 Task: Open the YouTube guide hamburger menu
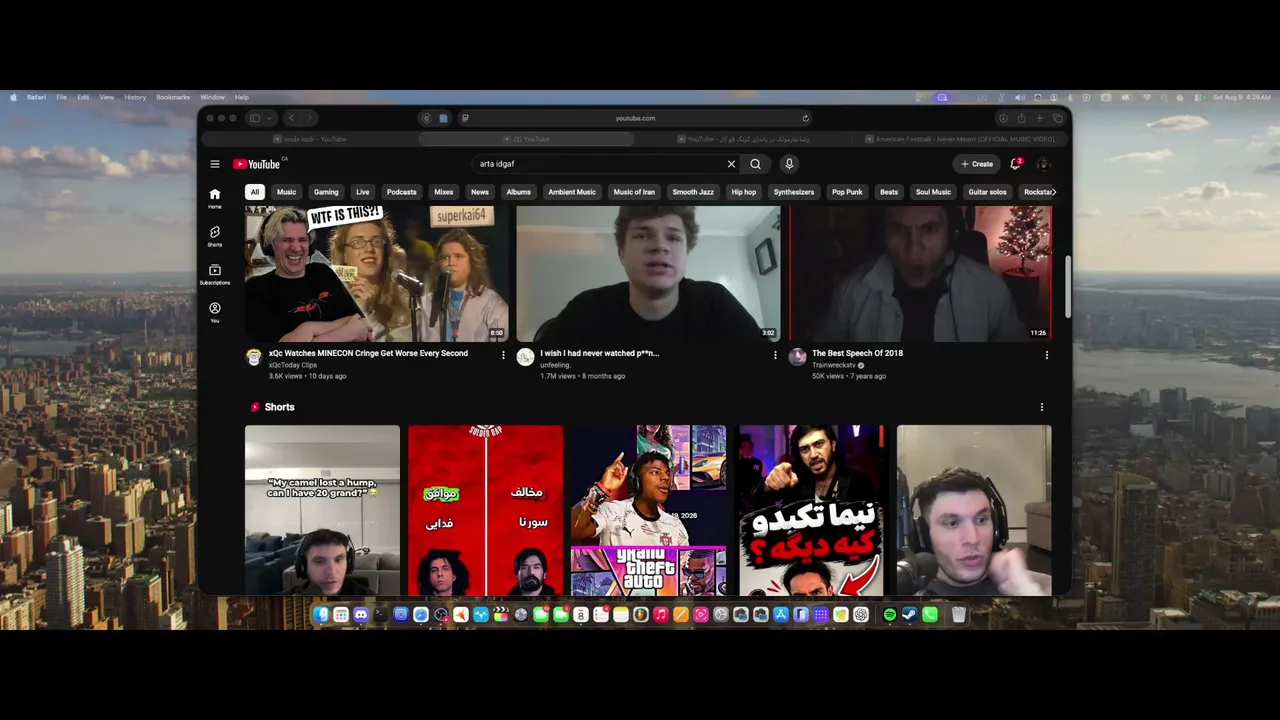click(214, 164)
